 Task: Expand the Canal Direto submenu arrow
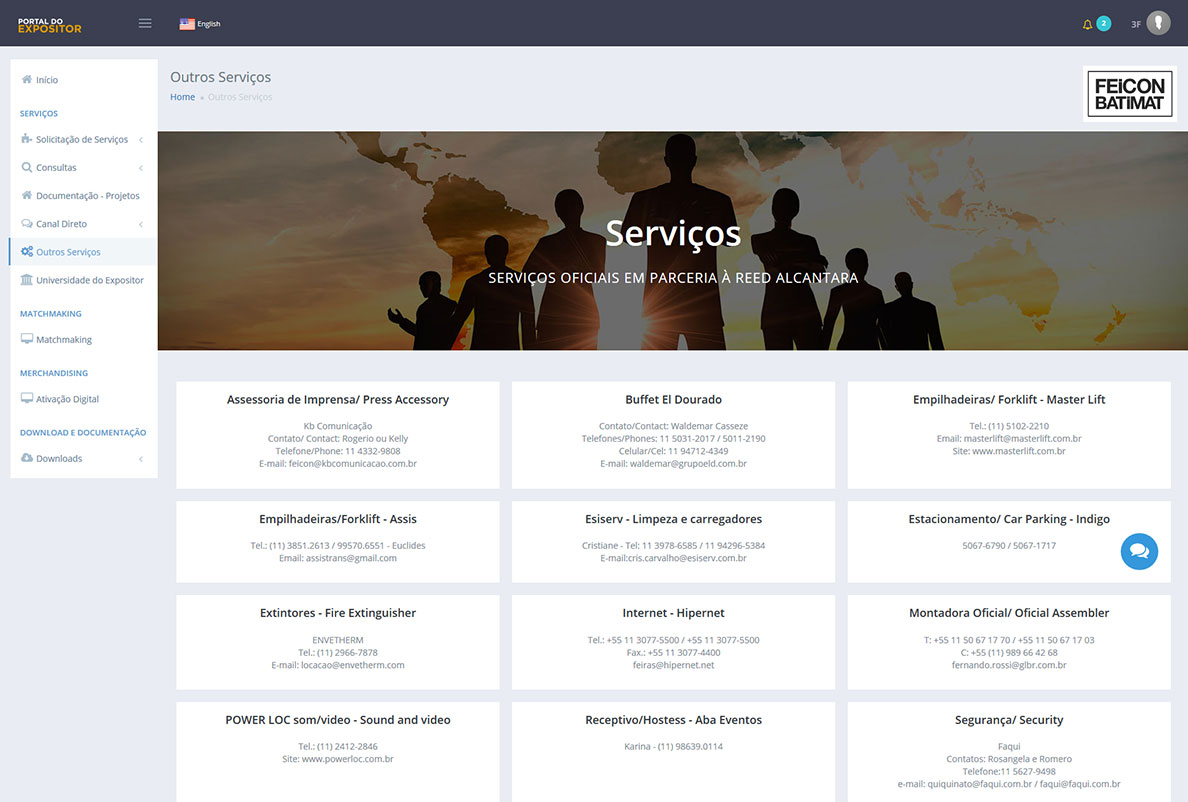point(141,224)
